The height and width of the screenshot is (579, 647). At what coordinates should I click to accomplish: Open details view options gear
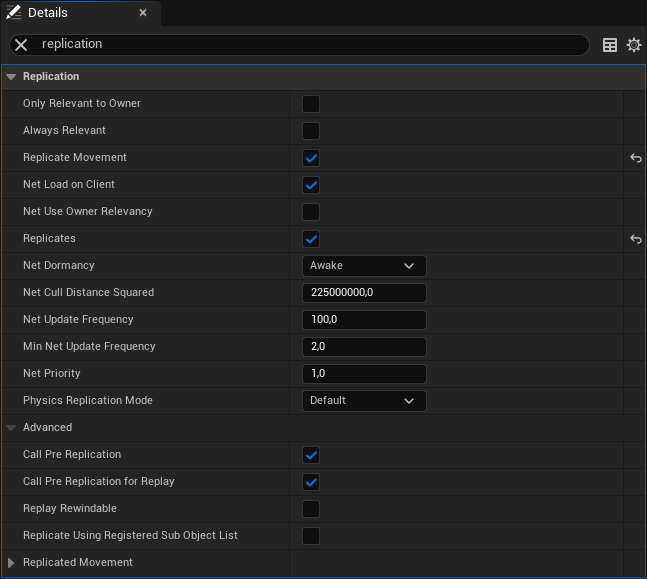click(x=634, y=45)
